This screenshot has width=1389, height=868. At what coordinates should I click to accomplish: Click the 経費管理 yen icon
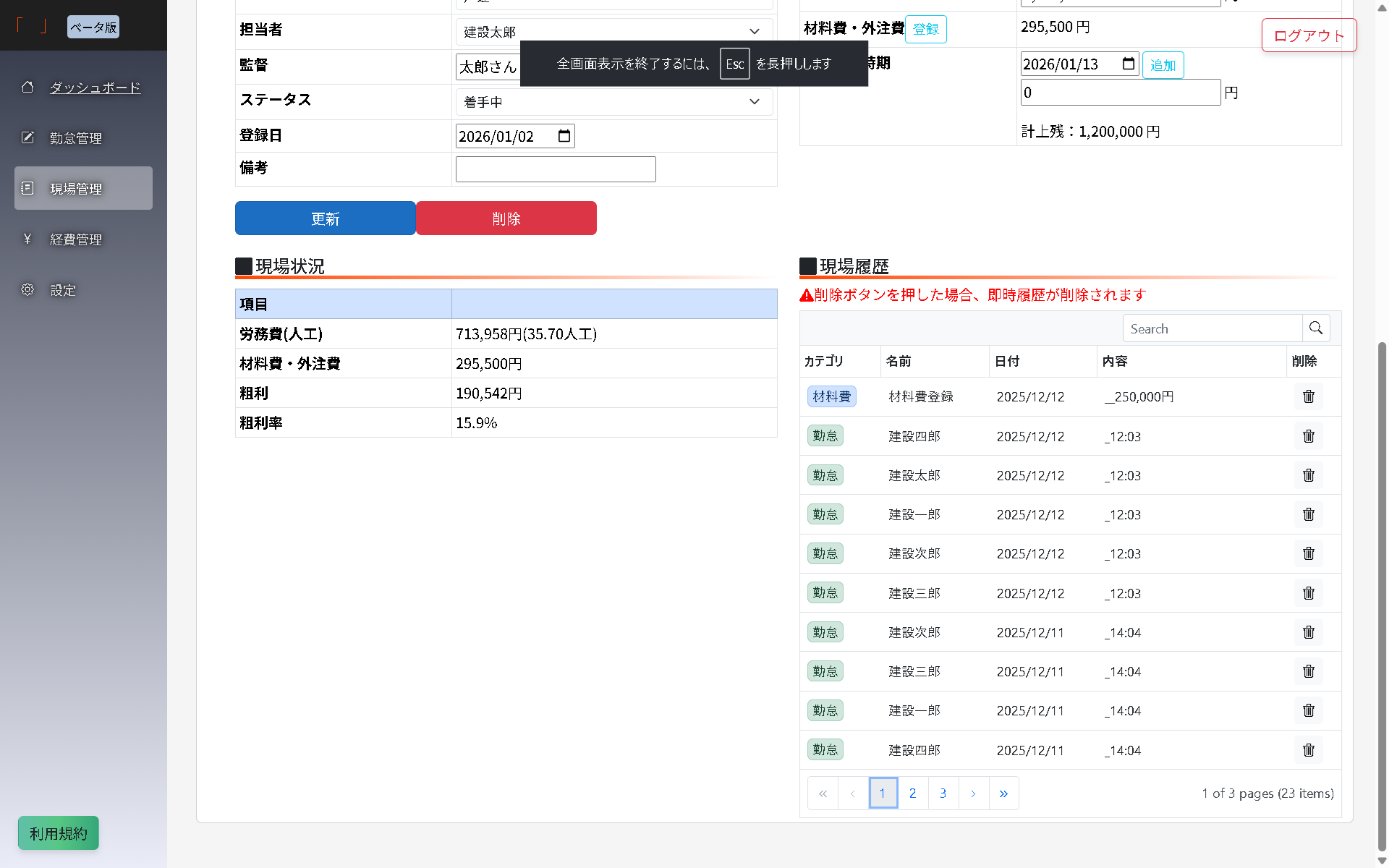pyautogui.click(x=27, y=239)
